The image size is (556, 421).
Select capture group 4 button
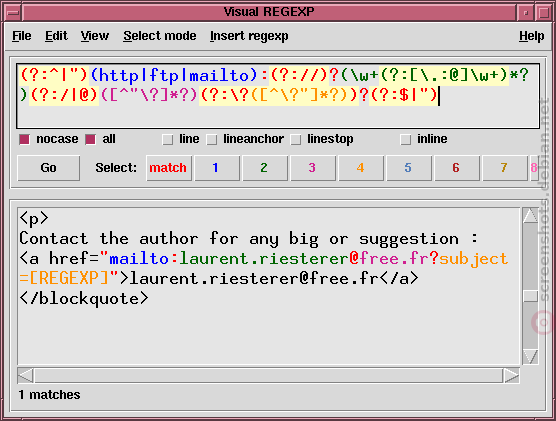pyautogui.click(x=361, y=168)
